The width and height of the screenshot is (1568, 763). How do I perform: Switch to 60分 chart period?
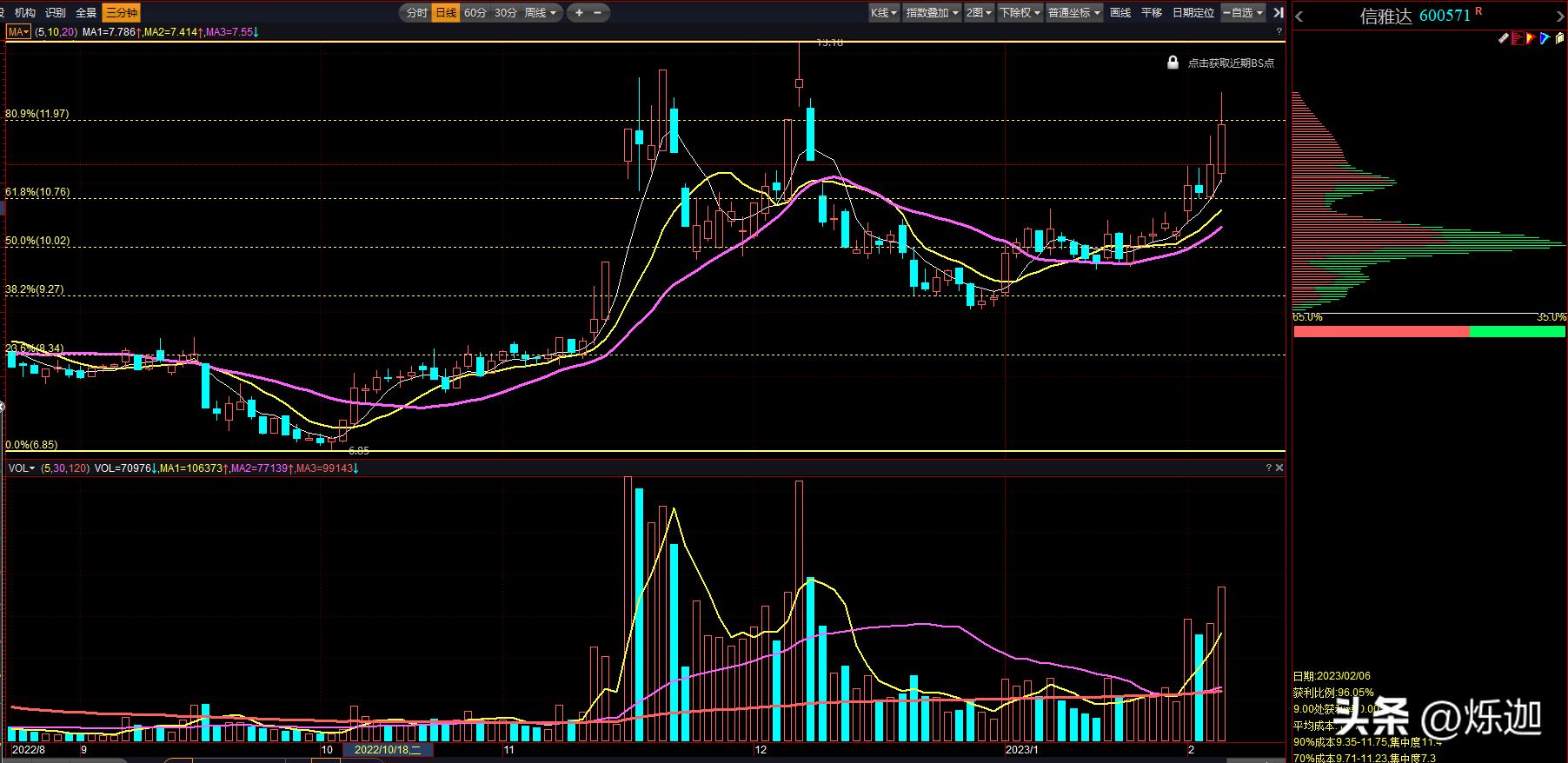[x=475, y=12]
